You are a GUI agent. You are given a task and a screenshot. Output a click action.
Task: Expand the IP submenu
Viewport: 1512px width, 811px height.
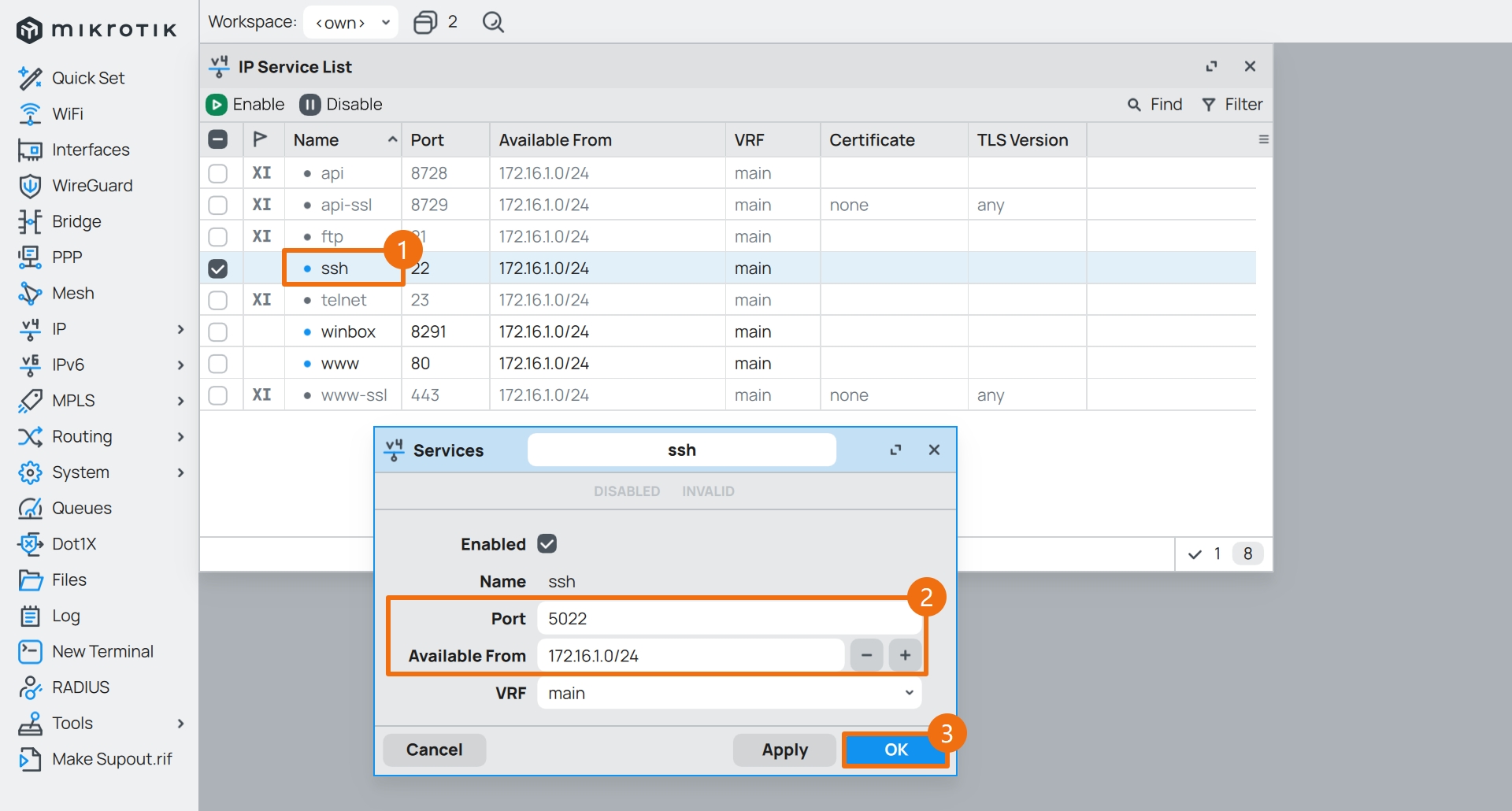click(180, 329)
